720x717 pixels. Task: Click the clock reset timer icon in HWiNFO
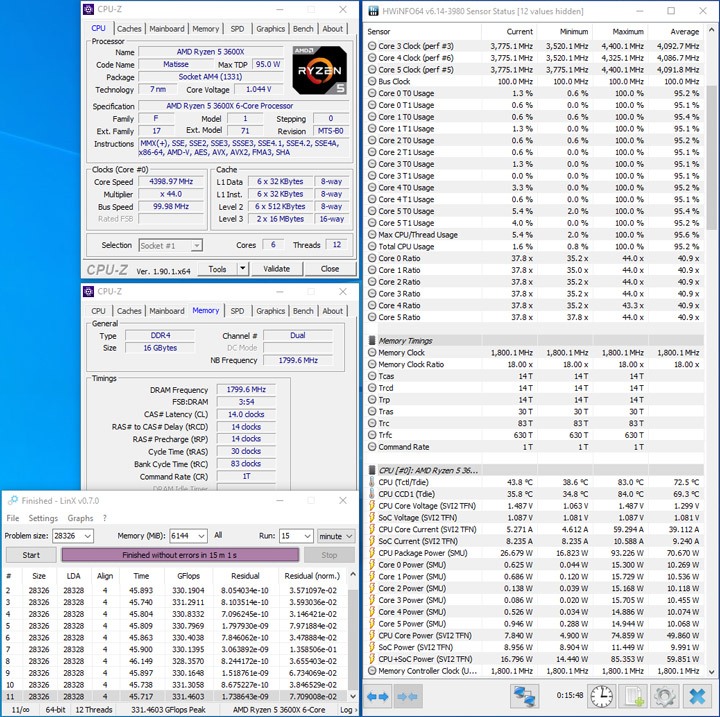[602, 696]
